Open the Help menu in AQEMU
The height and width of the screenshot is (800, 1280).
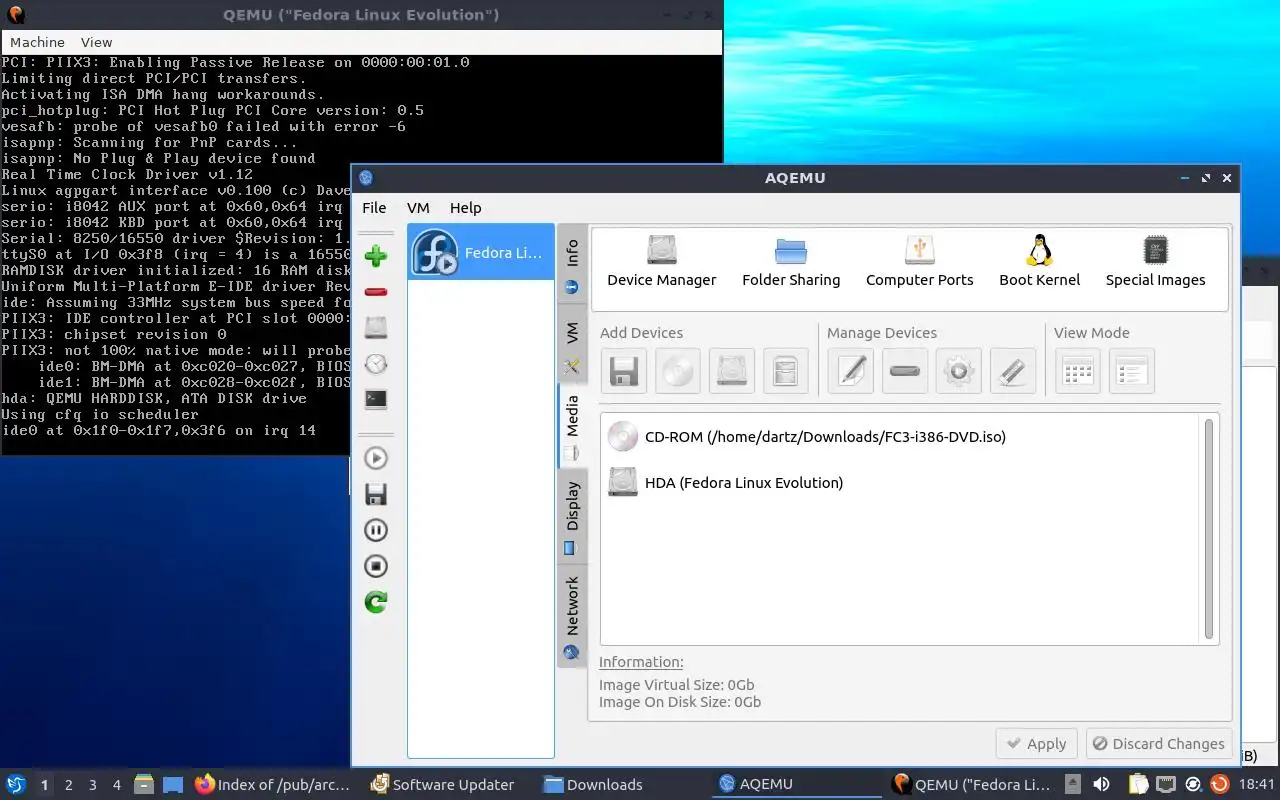[x=465, y=208]
